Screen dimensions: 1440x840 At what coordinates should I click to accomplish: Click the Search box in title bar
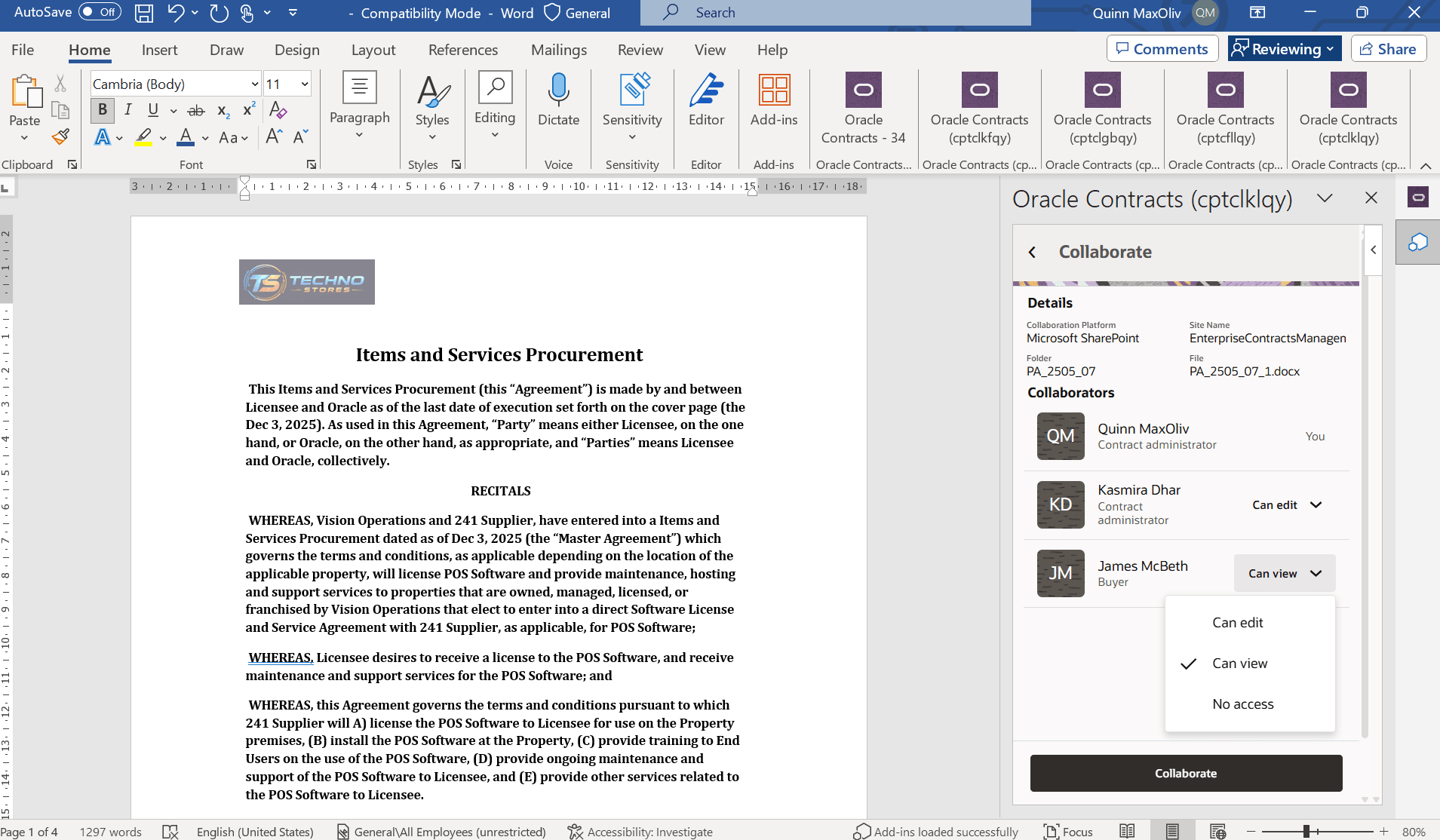coord(835,13)
